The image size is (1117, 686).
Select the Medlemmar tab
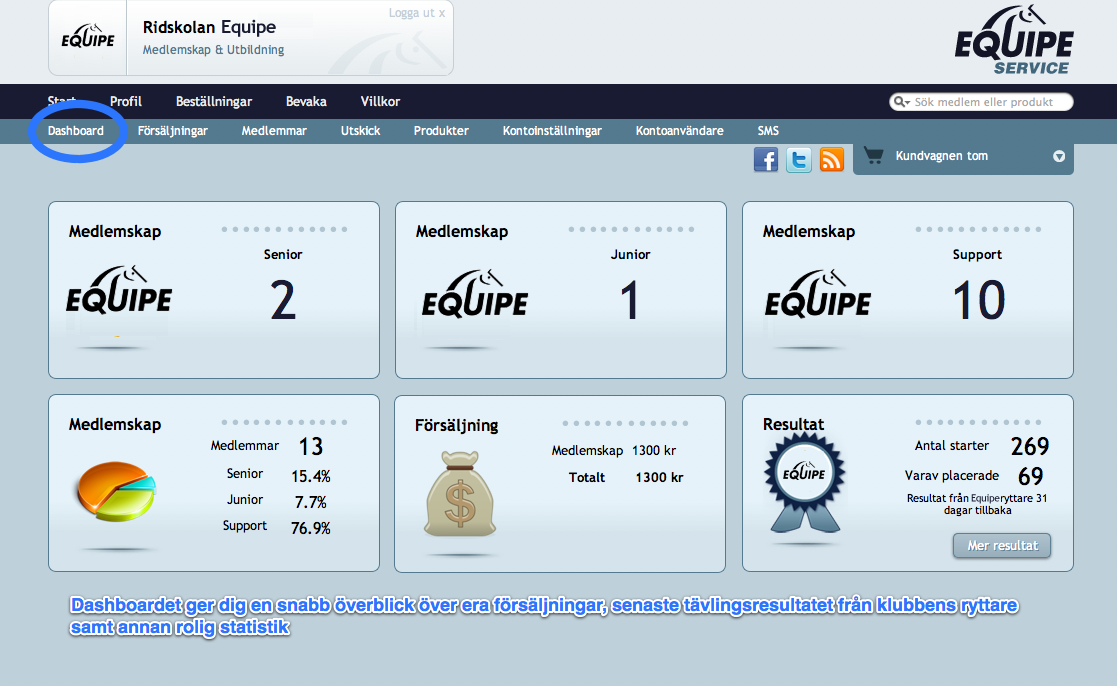(274, 130)
